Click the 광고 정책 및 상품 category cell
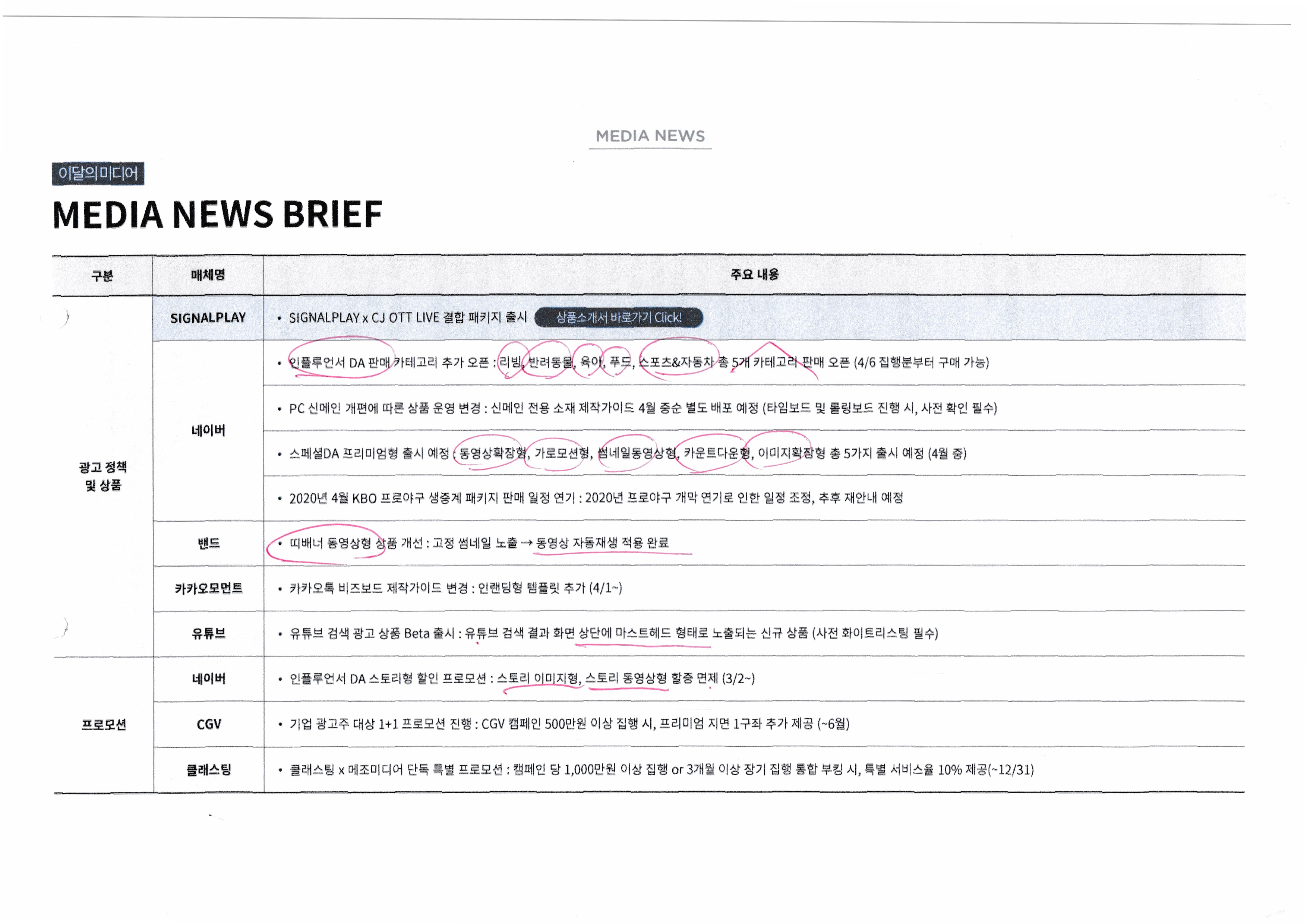This screenshot has width=1307, height=924. (103, 476)
